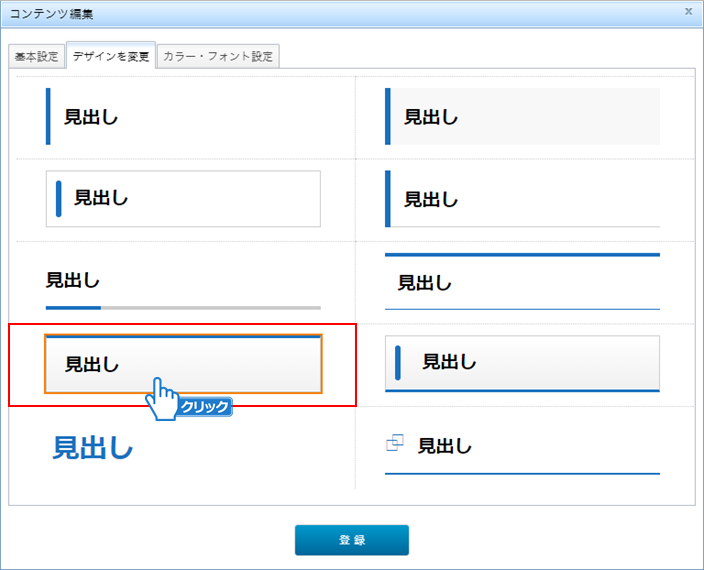Switch to the カラー・フォント設定 tab
704x570 pixels.
click(x=217, y=57)
